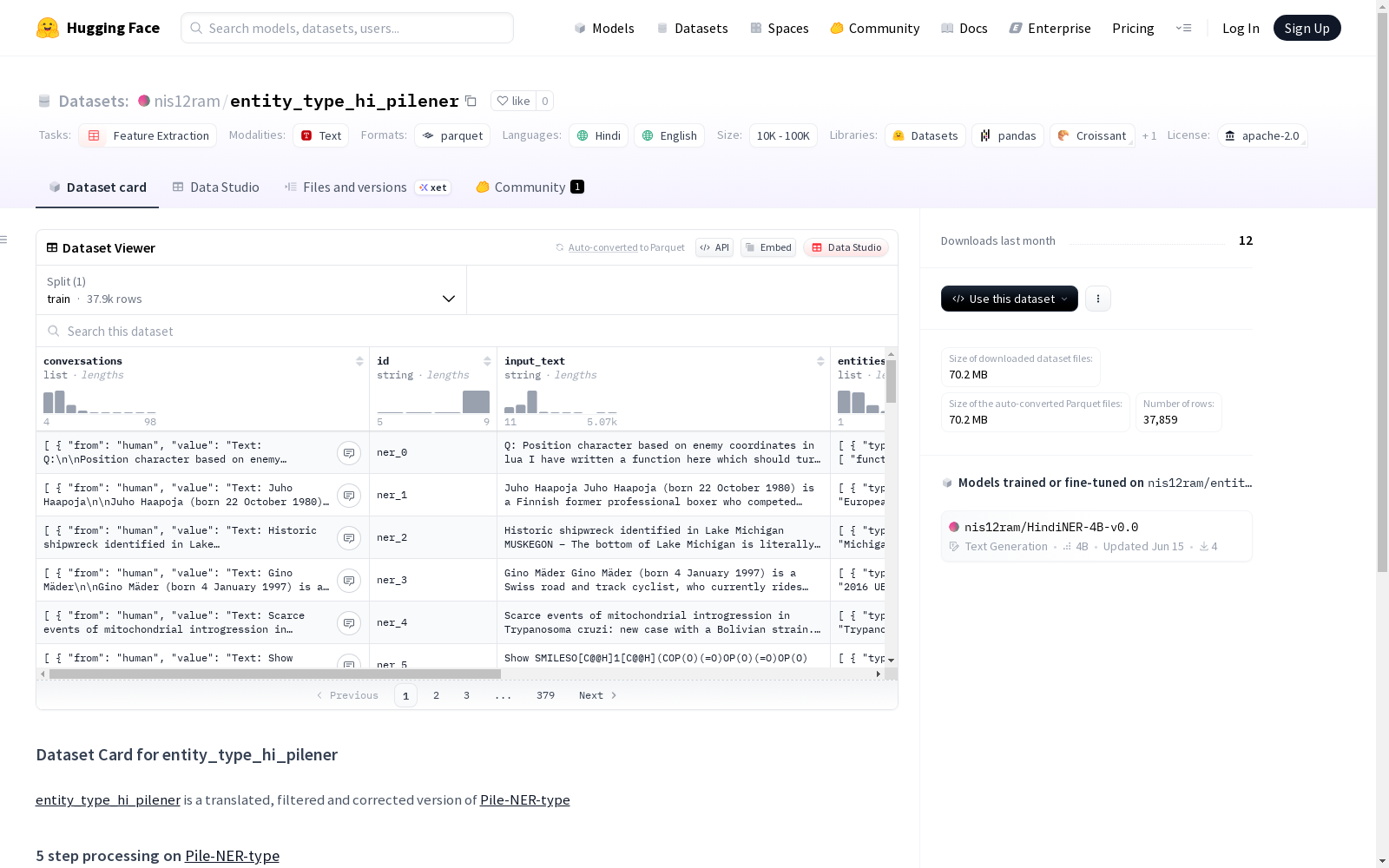Select the apache-2.0 license tag
The image size is (1389, 868).
[1262, 135]
